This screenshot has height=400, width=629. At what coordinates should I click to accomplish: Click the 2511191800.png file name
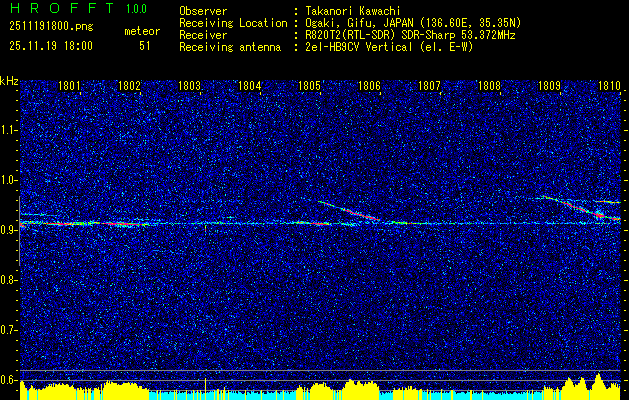point(51,27)
